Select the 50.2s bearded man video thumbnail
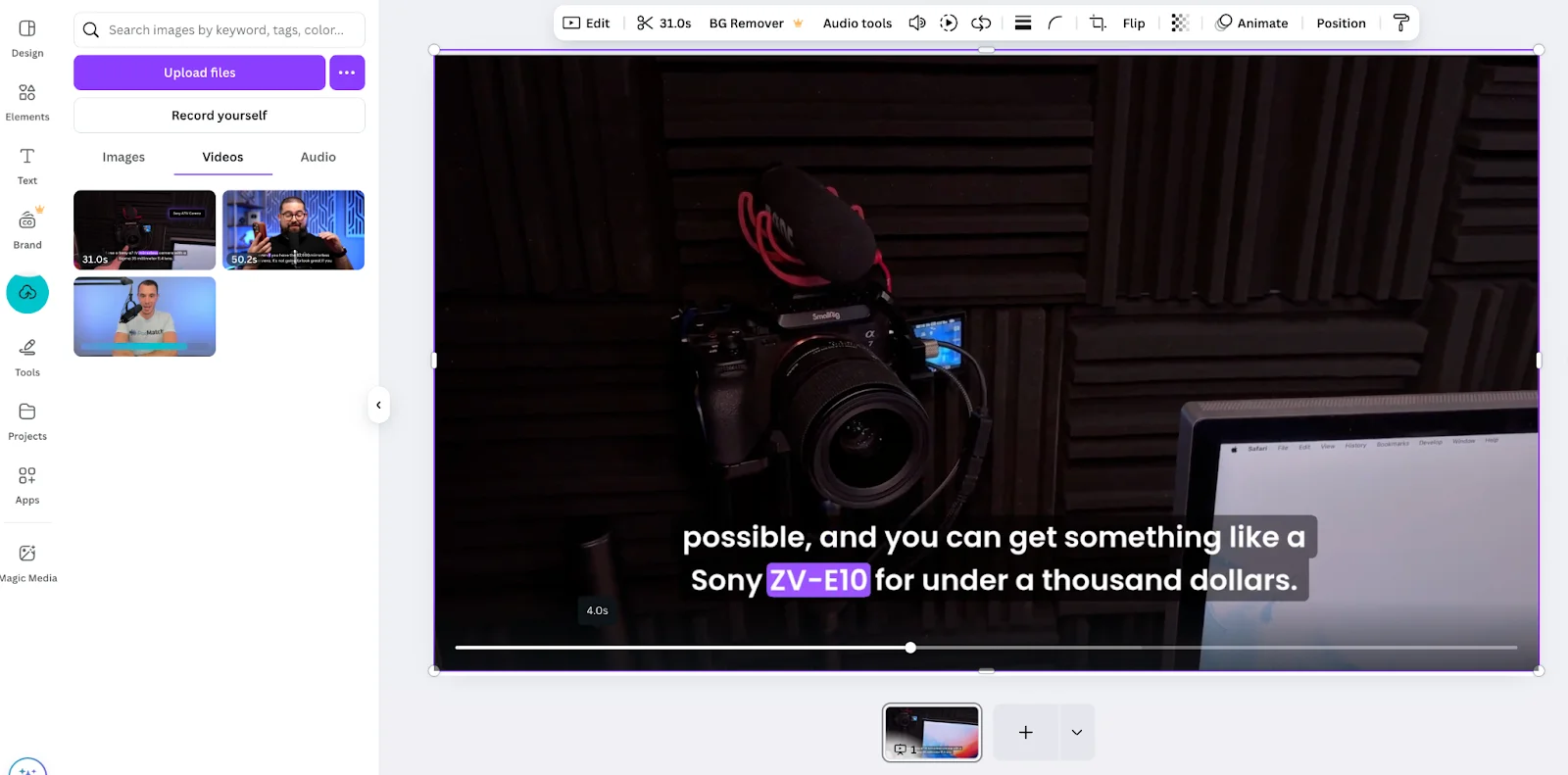1568x775 pixels. (x=293, y=230)
